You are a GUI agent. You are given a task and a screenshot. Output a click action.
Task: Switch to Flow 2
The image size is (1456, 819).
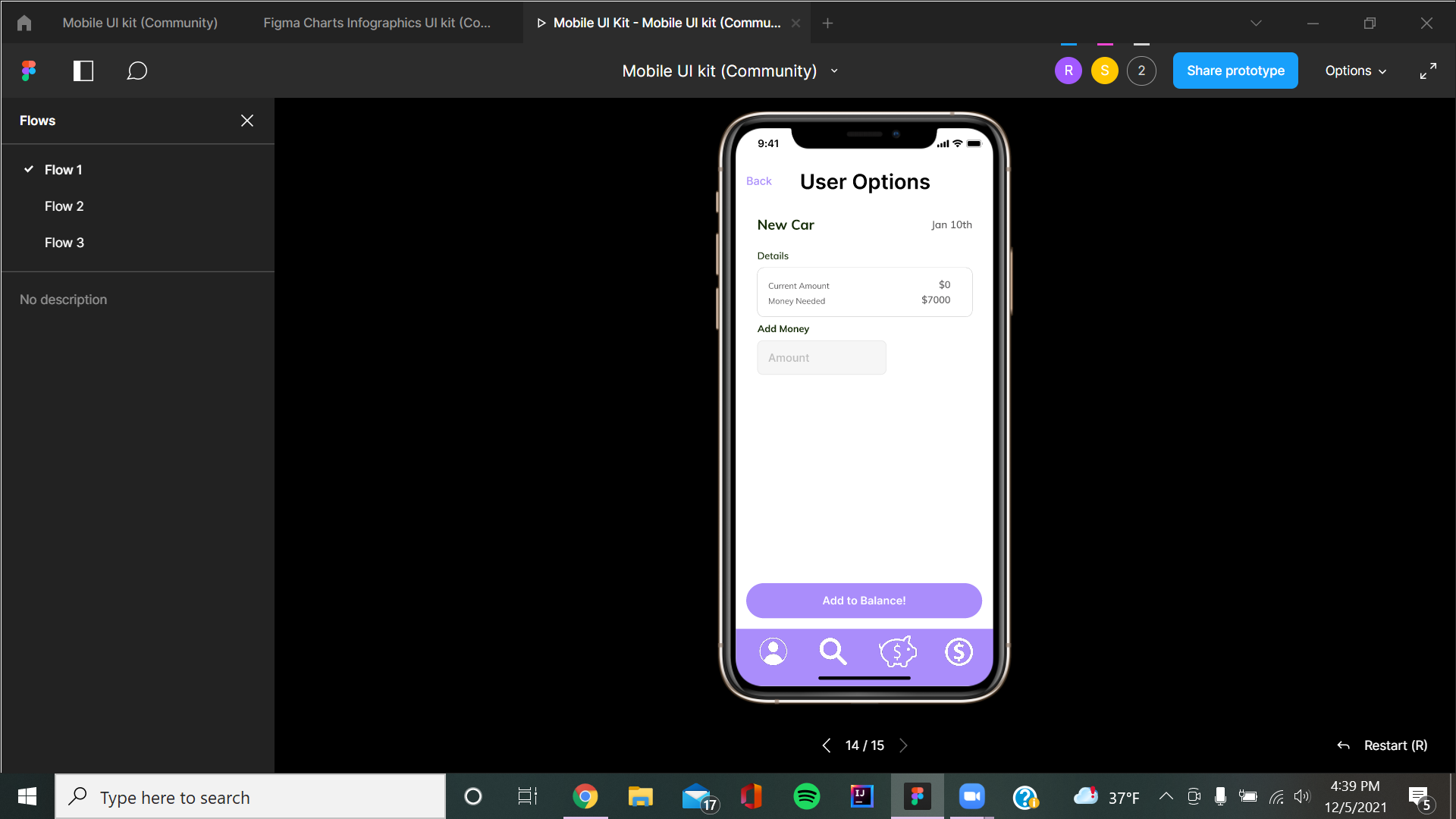click(64, 206)
